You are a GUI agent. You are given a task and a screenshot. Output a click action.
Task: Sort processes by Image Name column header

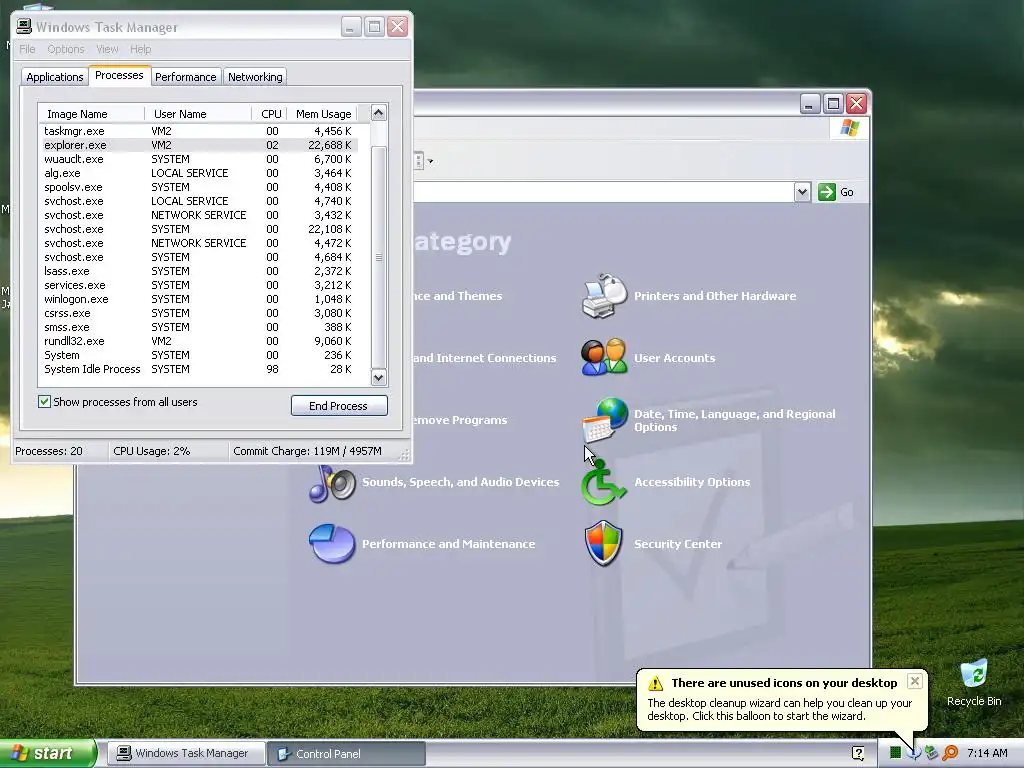[x=91, y=114]
